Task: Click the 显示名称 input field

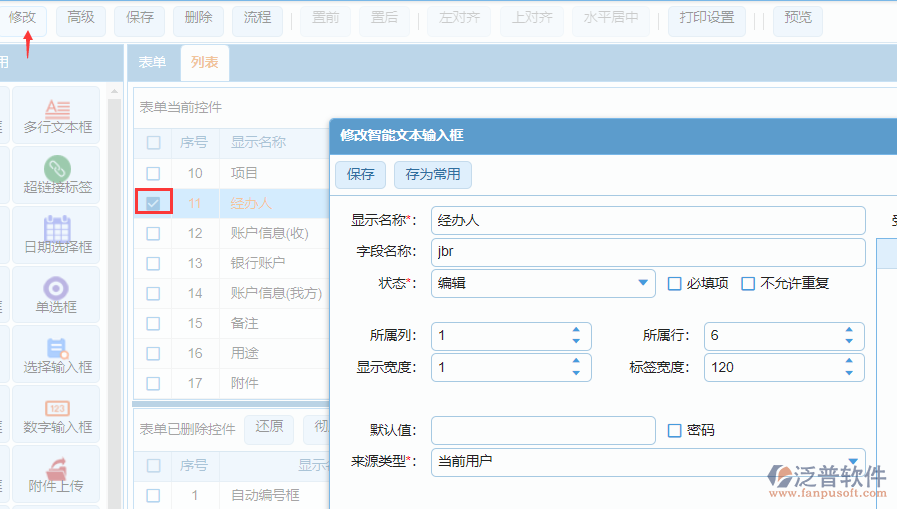Action: click(x=647, y=220)
